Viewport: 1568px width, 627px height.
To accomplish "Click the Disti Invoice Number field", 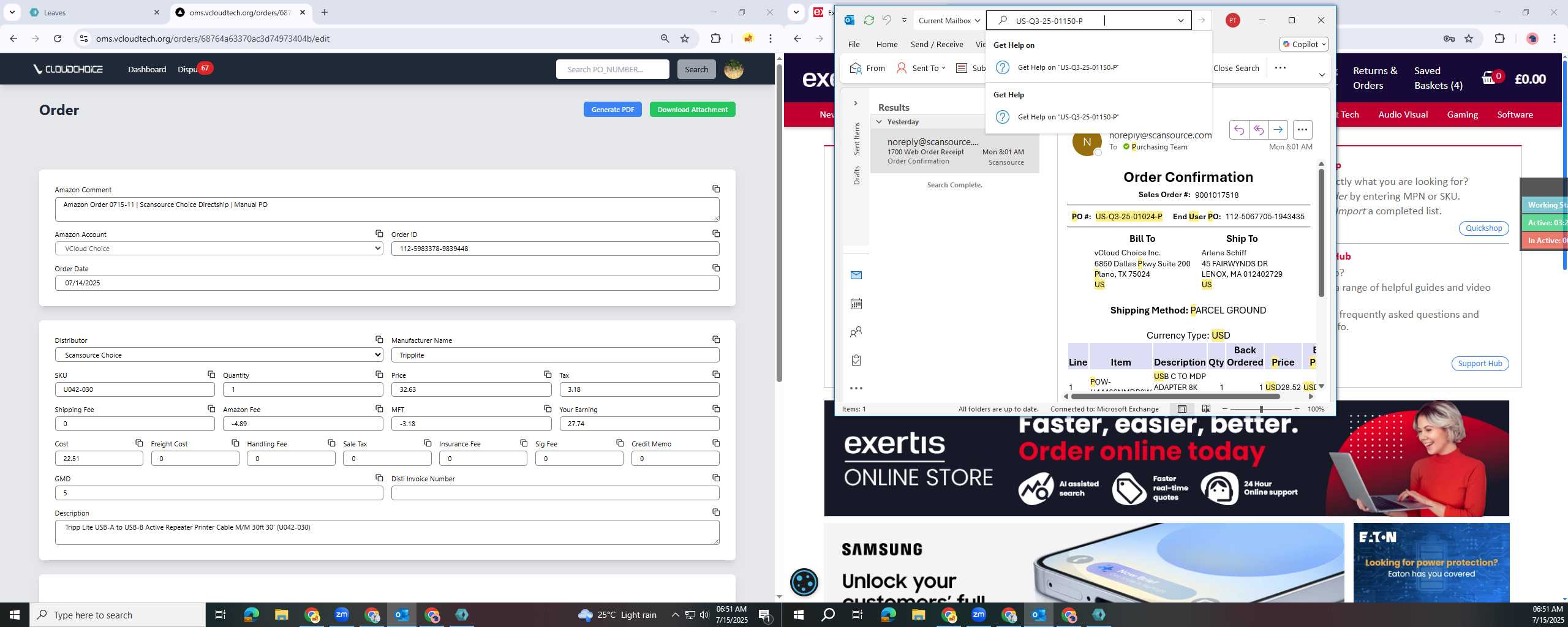I will coord(555,493).
